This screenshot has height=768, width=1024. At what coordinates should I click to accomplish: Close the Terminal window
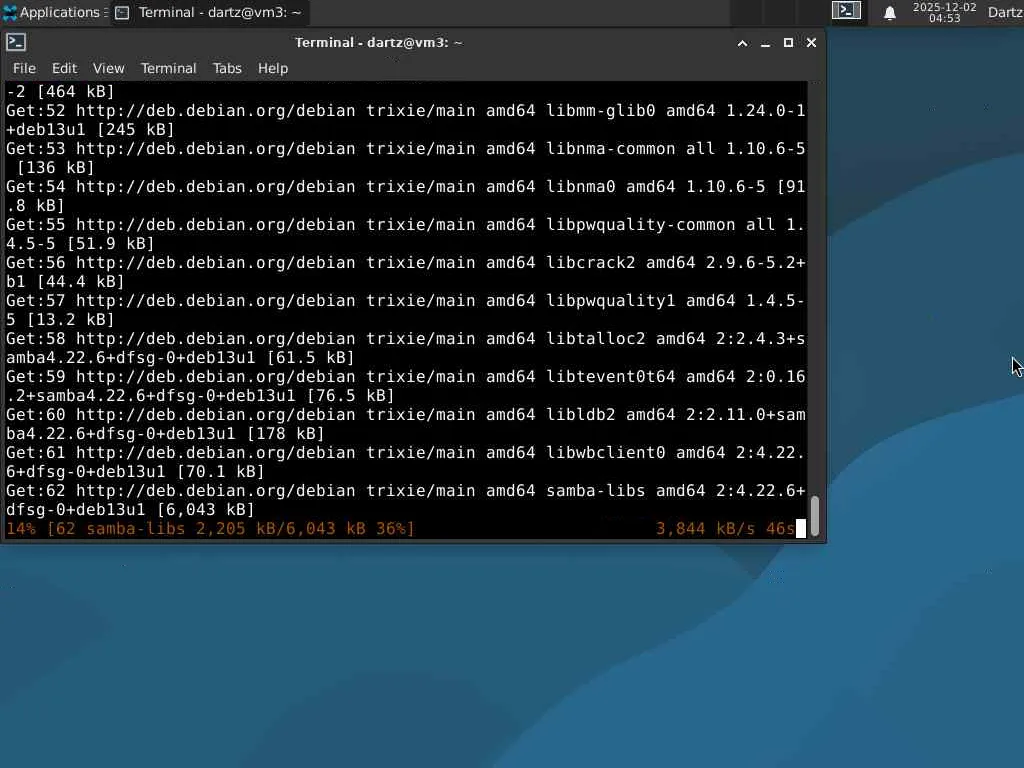(x=811, y=43)
